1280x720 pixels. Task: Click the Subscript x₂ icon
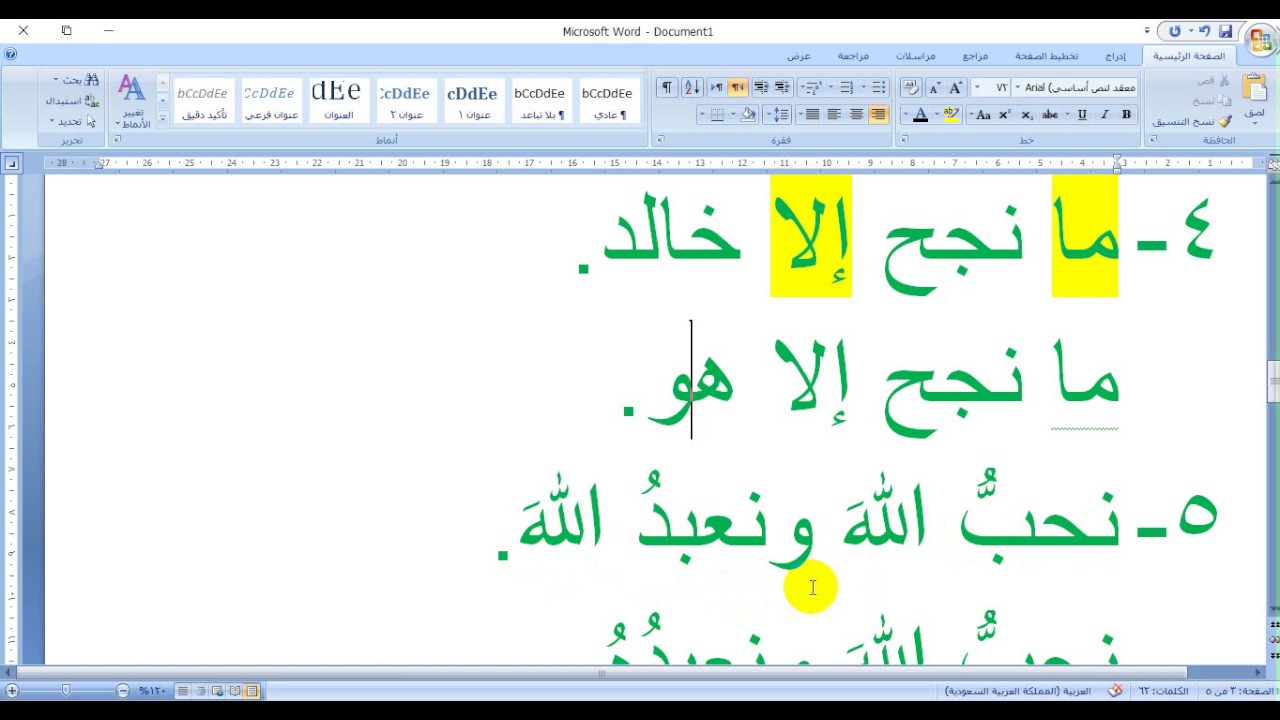point(1026,115)
